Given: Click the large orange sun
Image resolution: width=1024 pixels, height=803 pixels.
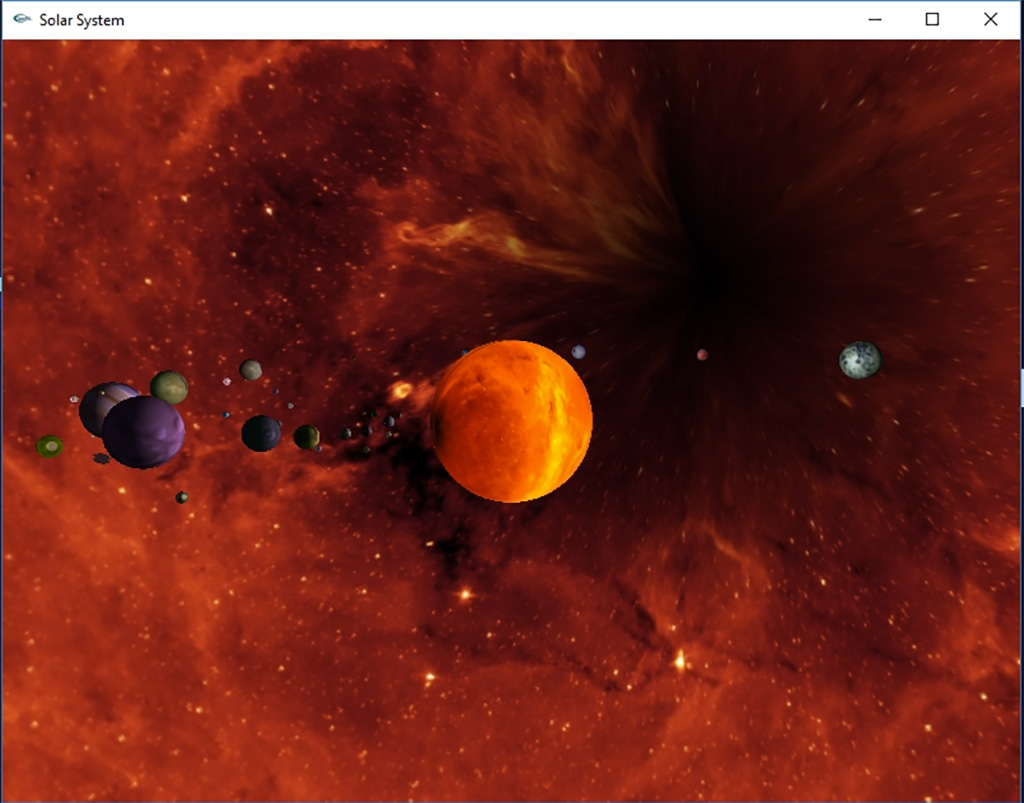Looking at the screenshot, I should click(x=511, y=421).
